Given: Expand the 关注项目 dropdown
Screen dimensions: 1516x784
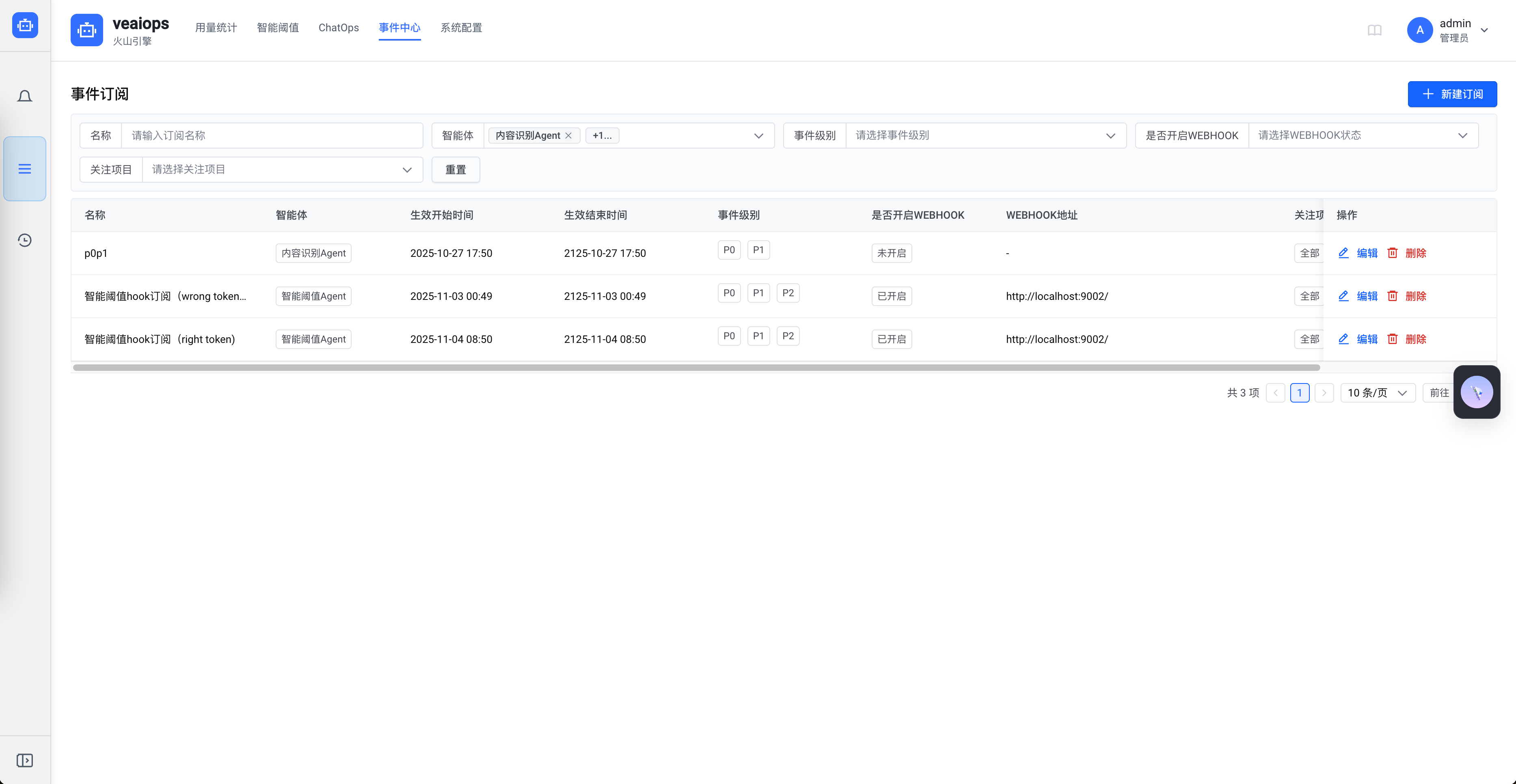Looking at the screenshot, I should click(282, 169).
